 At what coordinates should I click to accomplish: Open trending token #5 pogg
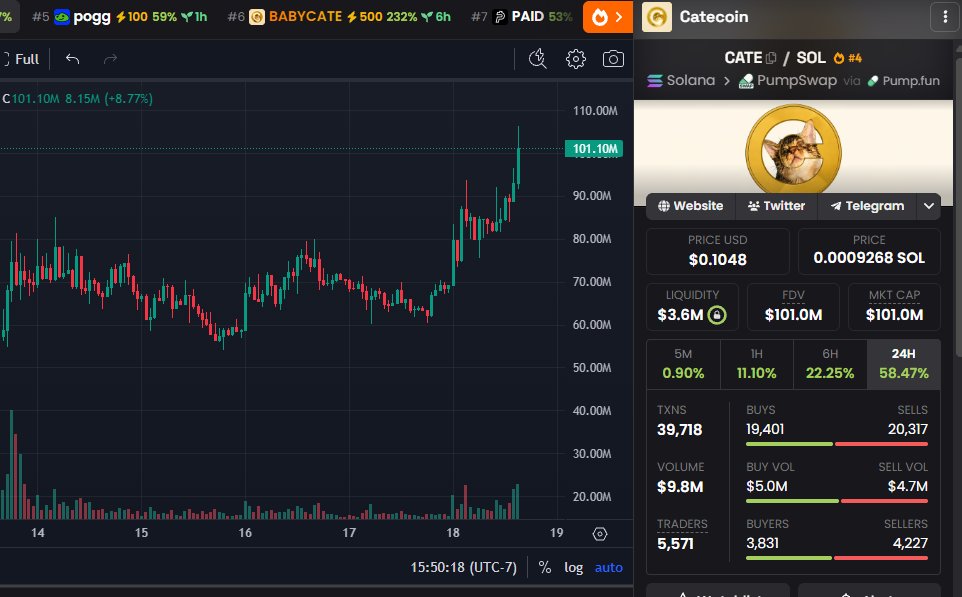[x=120, y=17]
